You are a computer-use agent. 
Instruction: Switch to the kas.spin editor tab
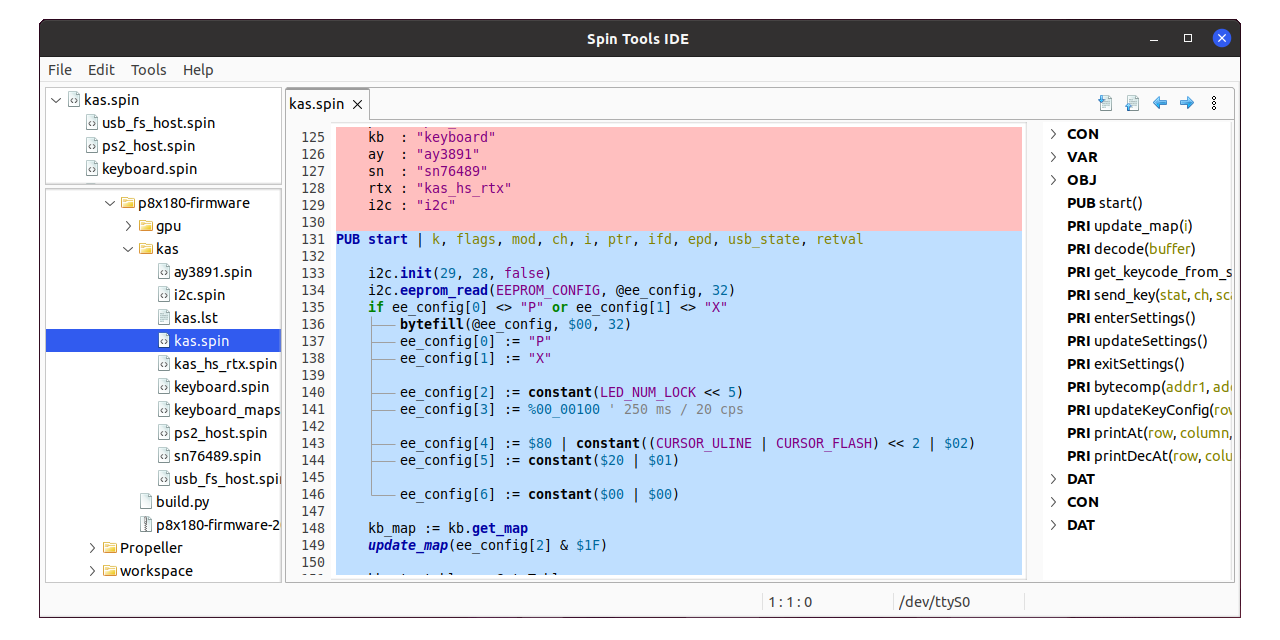coord(318,103)
